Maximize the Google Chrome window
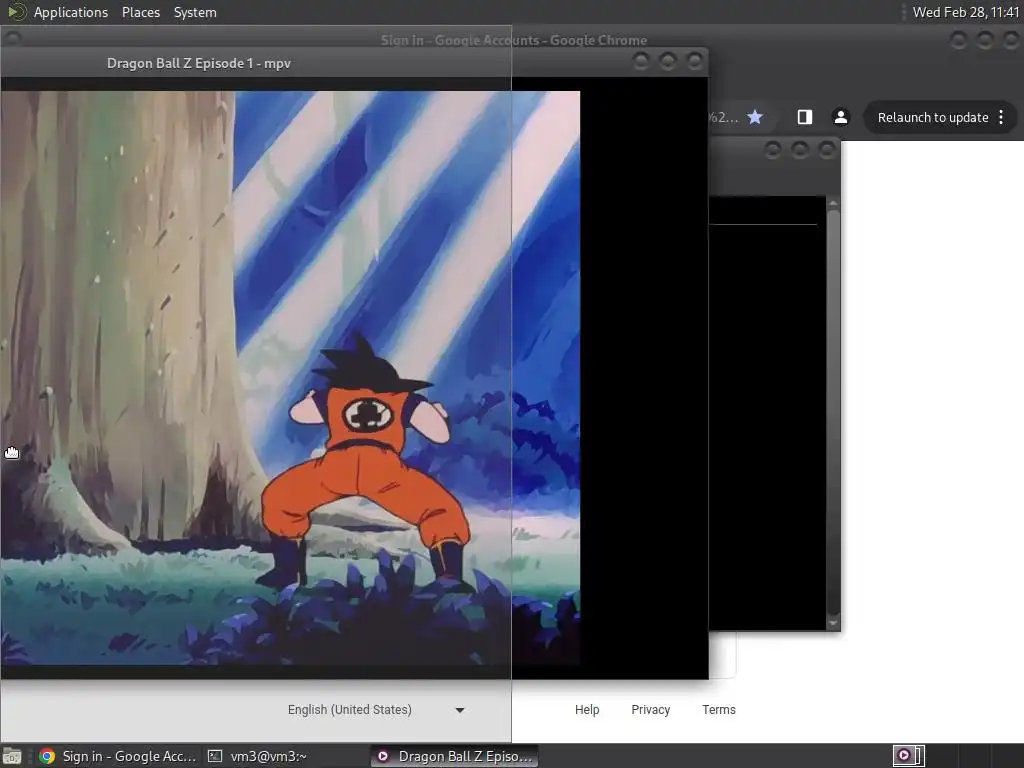The image size is (1024, 768). (x=985, y=40)
